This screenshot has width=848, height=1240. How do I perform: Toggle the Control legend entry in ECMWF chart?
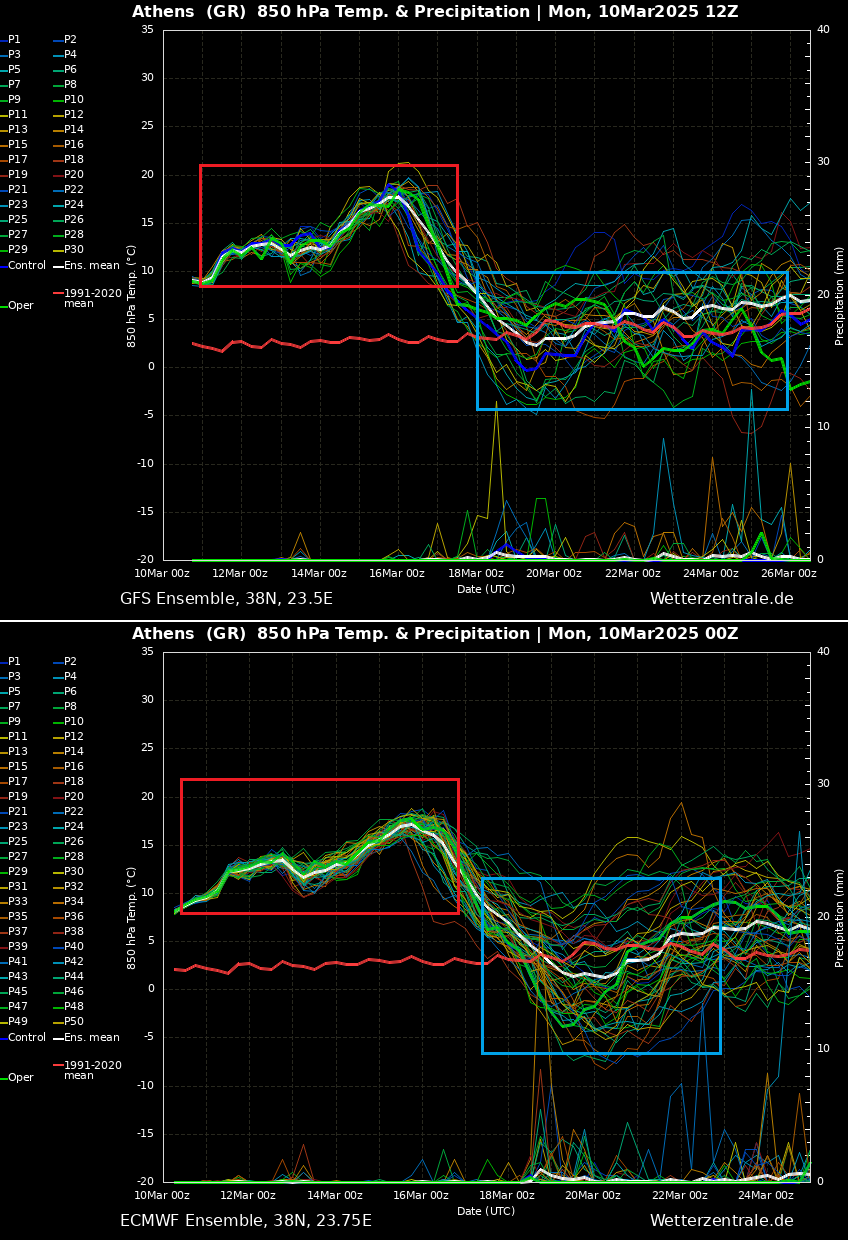tap(27, 1038)
